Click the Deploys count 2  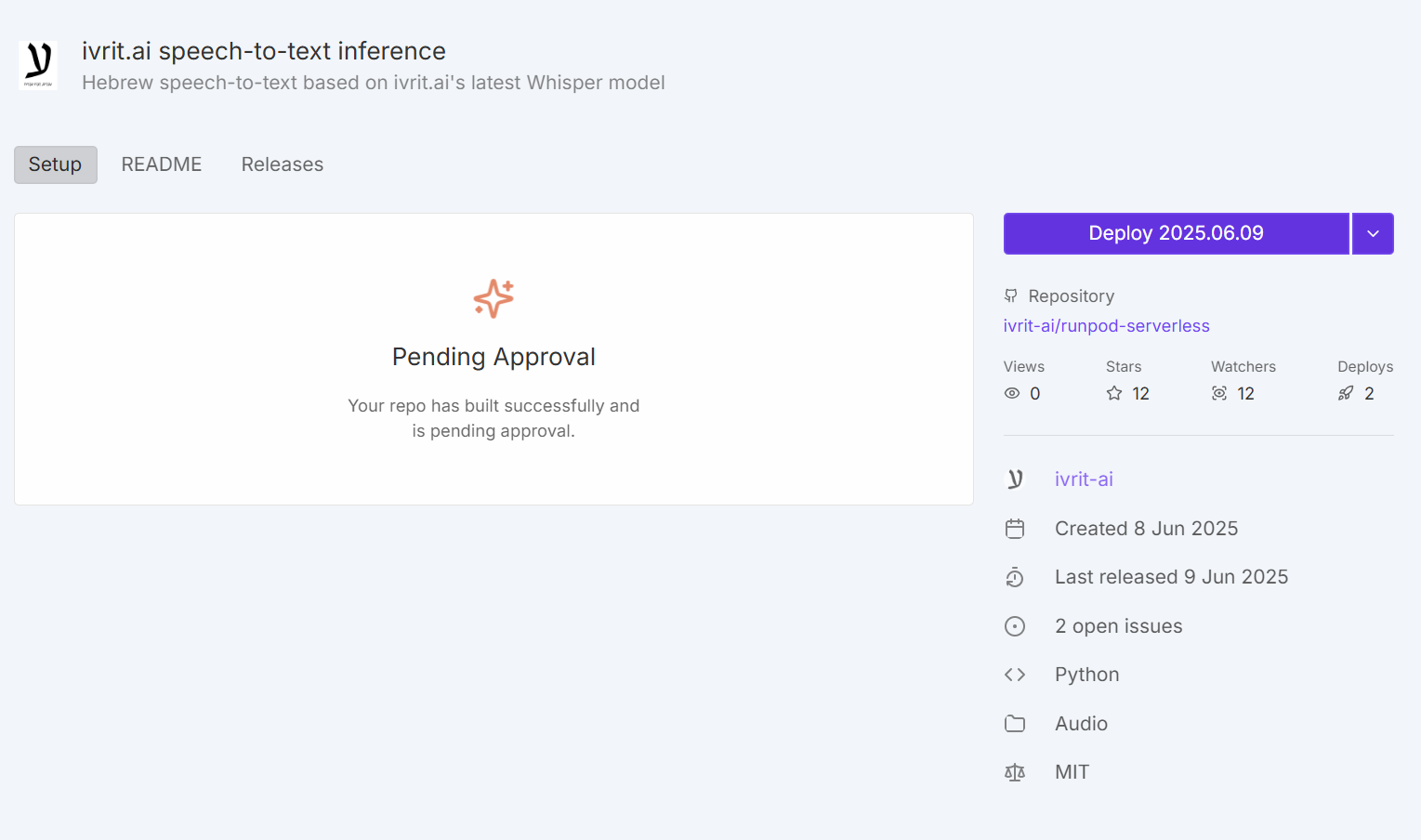1369,394
